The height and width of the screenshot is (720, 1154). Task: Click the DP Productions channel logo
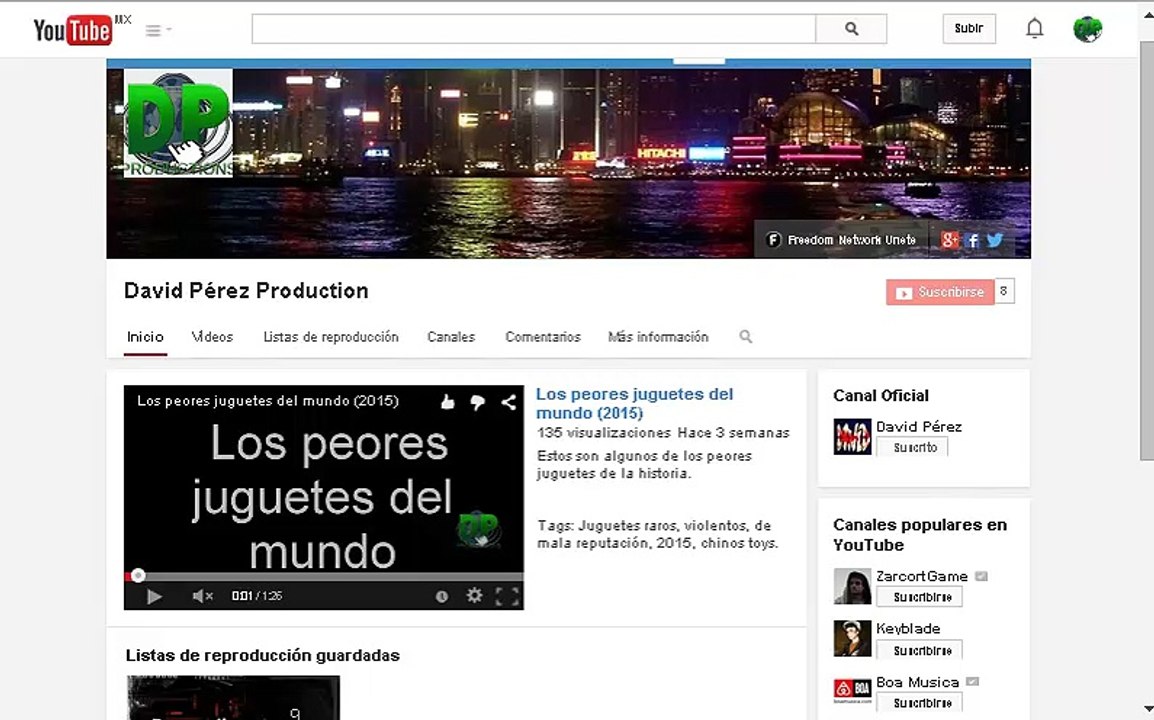178,123
